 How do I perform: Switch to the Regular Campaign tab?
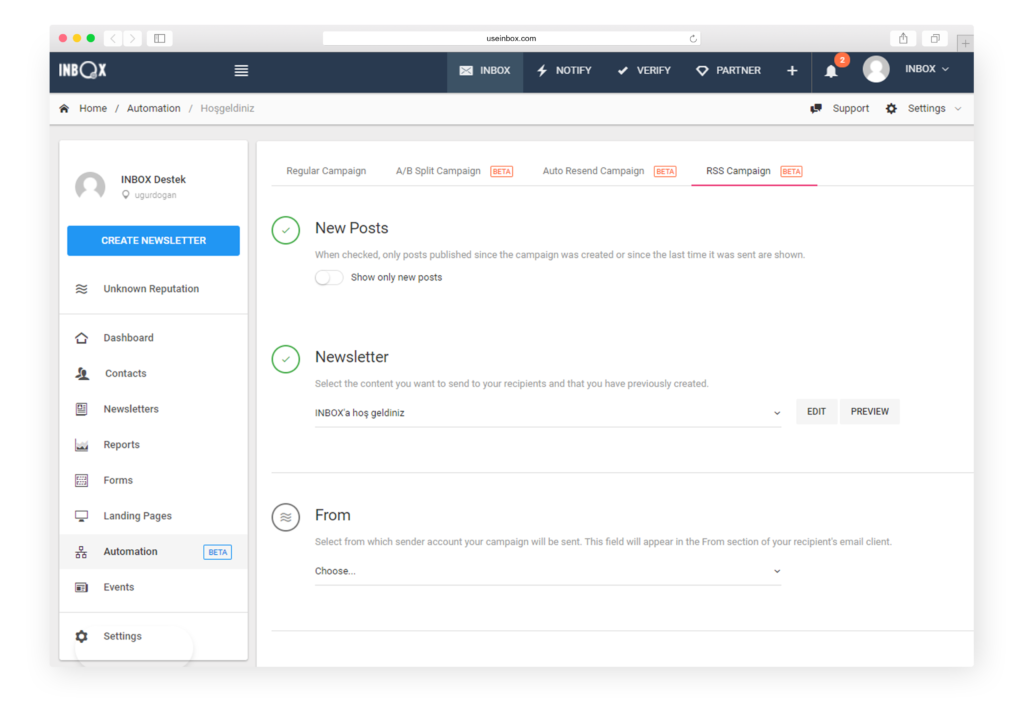click(x=326, y=171)
